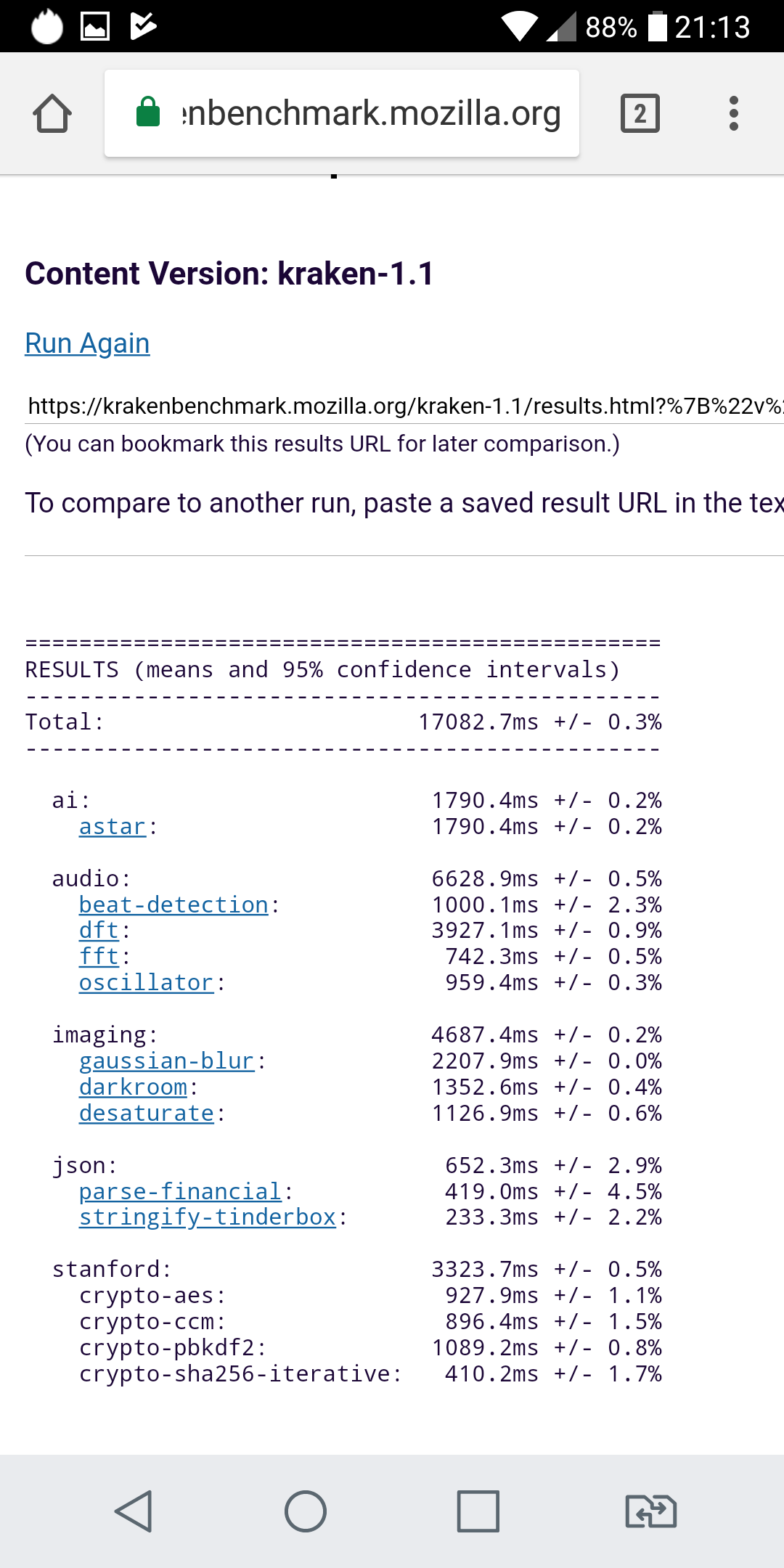Tap the green secure lock icon
The width and height of the screenshot is (784, 1568).
[148, 113]
